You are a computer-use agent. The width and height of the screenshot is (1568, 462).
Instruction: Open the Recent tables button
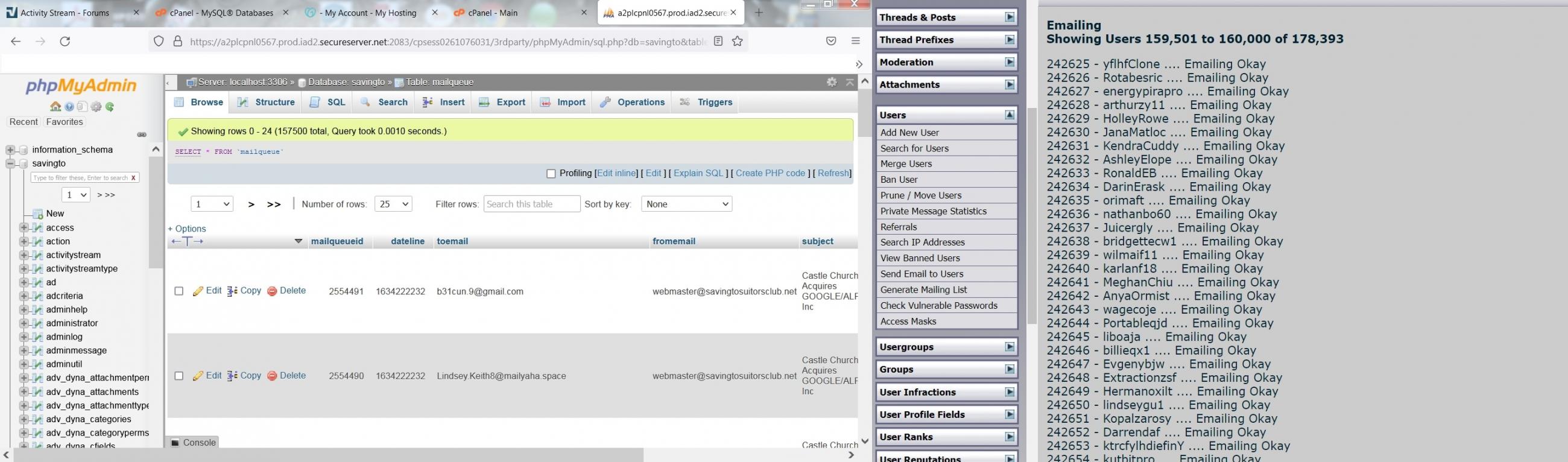click(24, 122)
